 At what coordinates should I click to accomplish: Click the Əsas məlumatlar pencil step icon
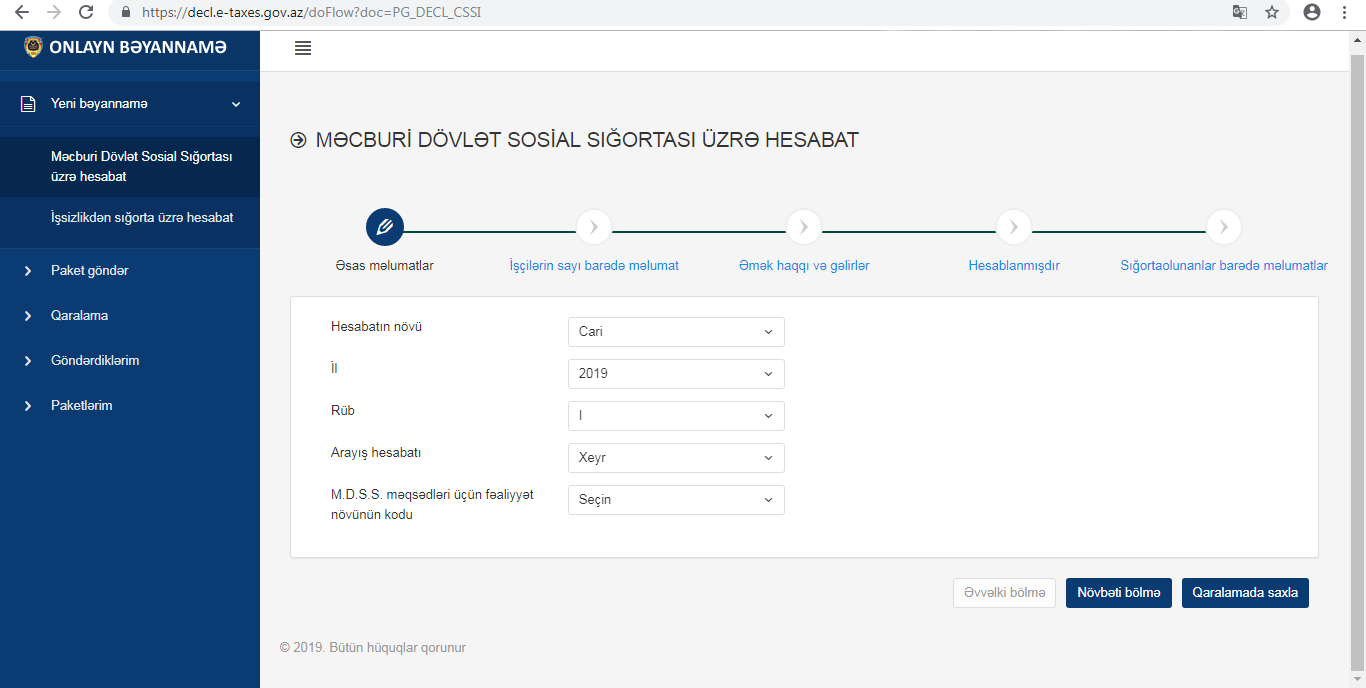384,226
